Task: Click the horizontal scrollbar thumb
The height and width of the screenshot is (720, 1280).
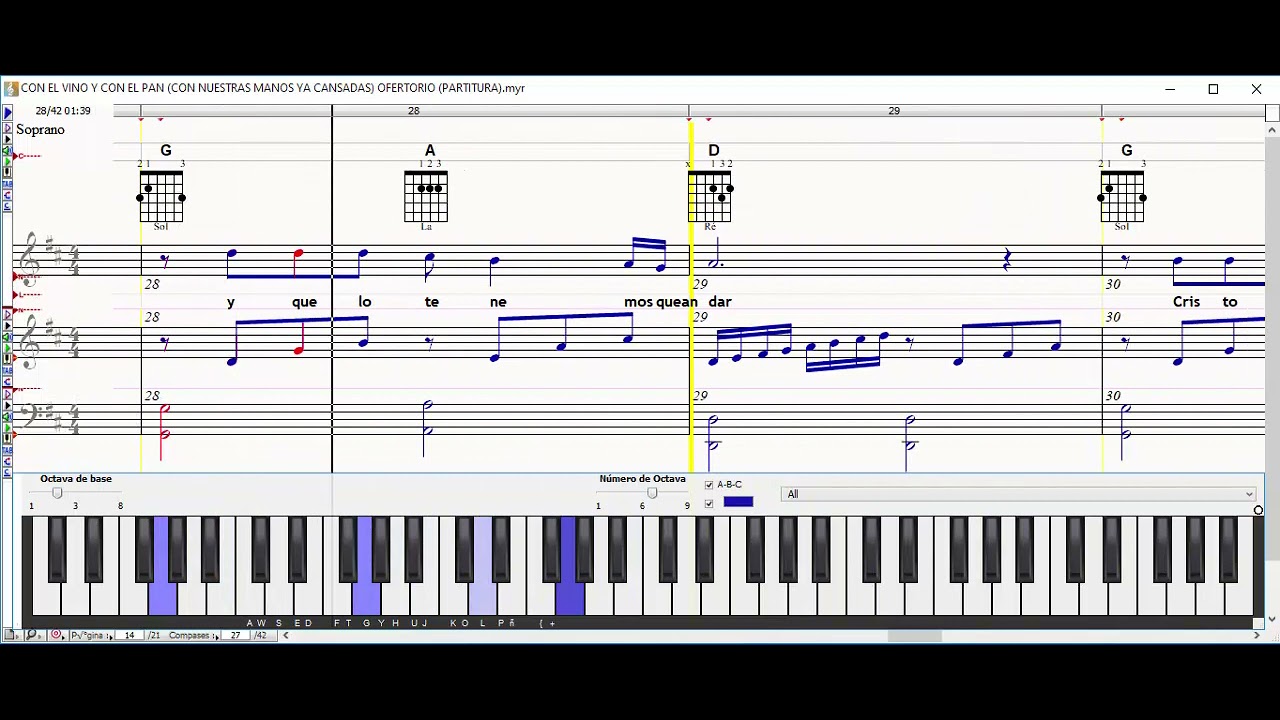Action: coord(914,635)
